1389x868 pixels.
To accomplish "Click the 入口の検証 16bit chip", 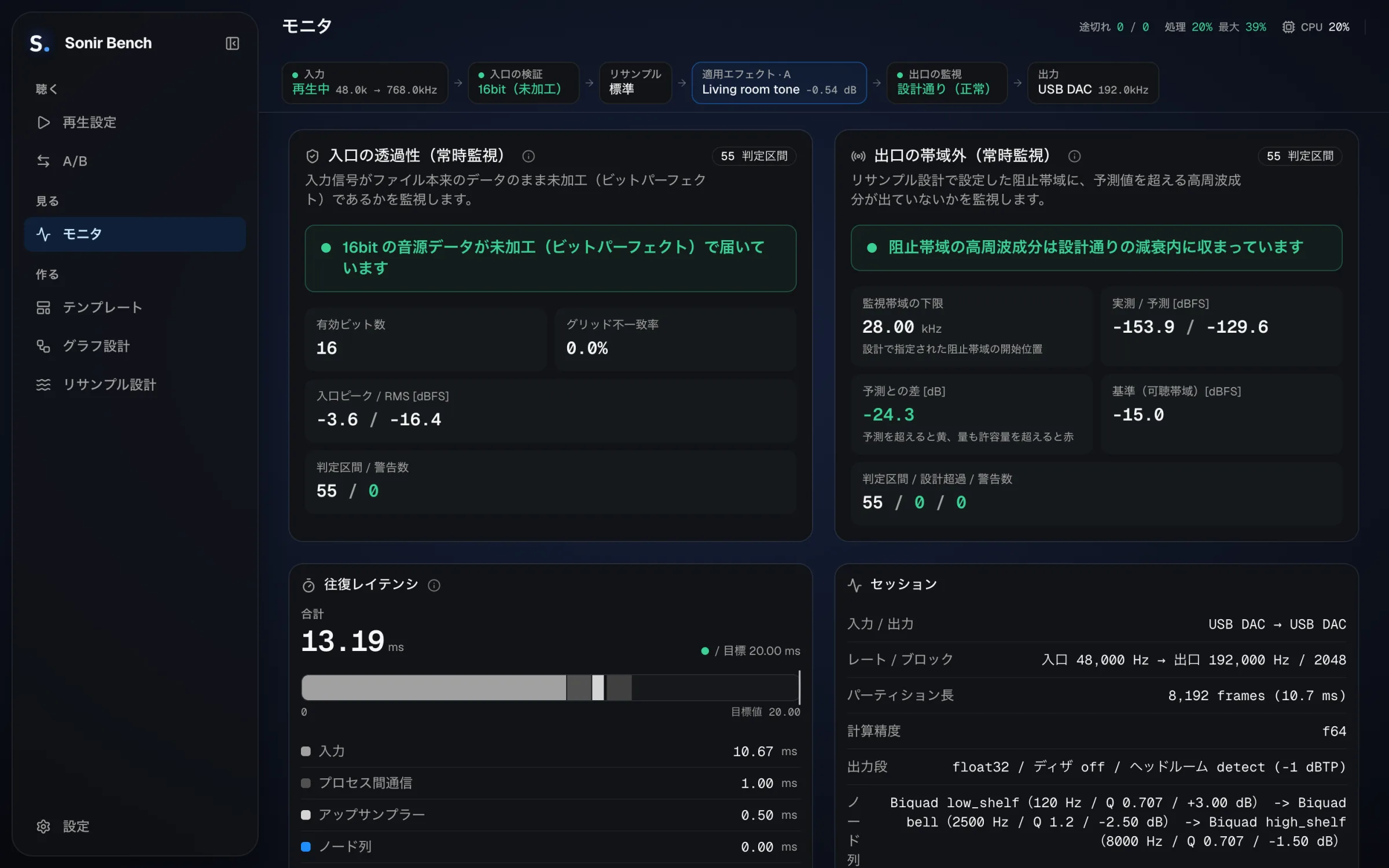I will coord(523,83).
